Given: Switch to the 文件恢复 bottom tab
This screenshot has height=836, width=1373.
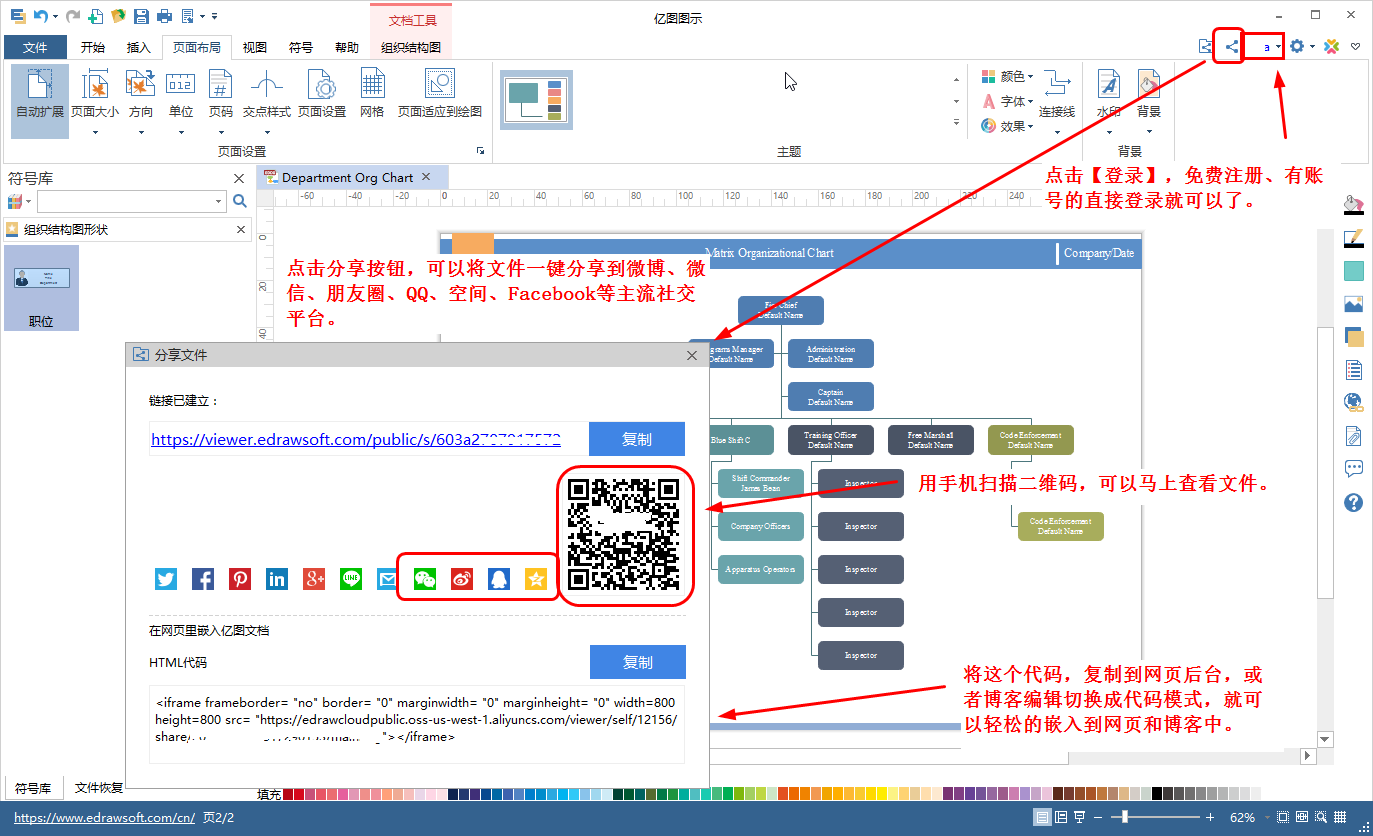Looking at the screenshot, I should click(99, 788).
